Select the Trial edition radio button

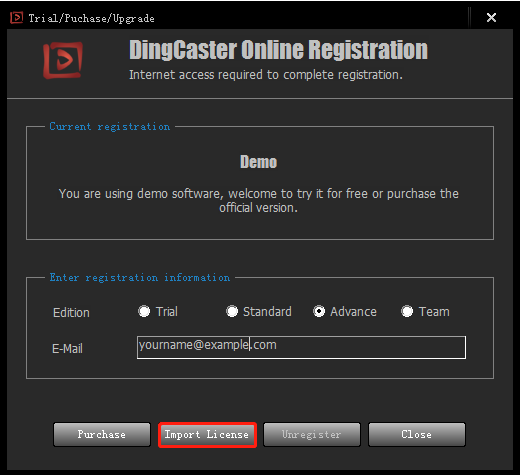[x=144, y=311]
